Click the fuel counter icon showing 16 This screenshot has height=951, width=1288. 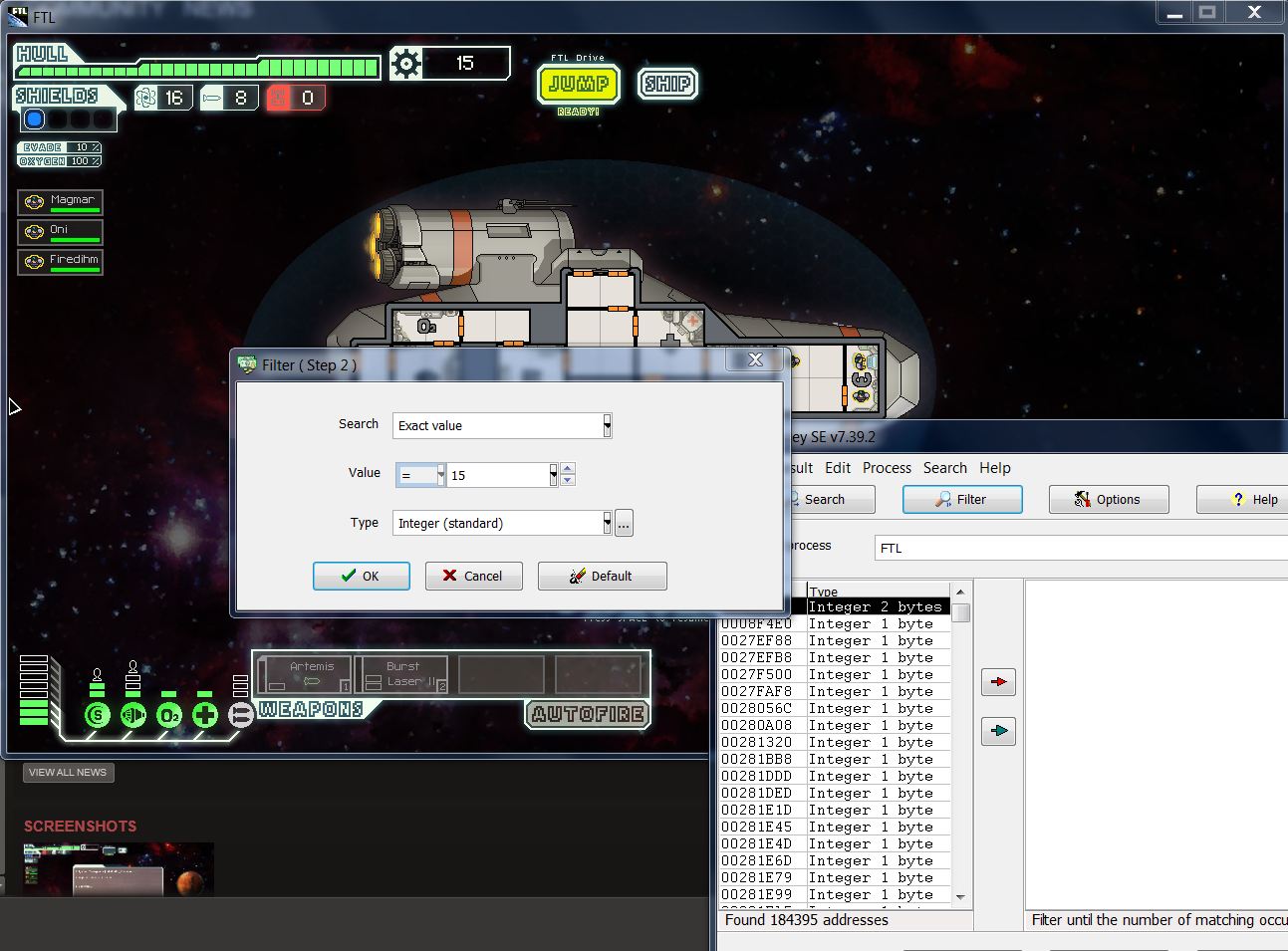pyautogui.click(x=146, y=98)
